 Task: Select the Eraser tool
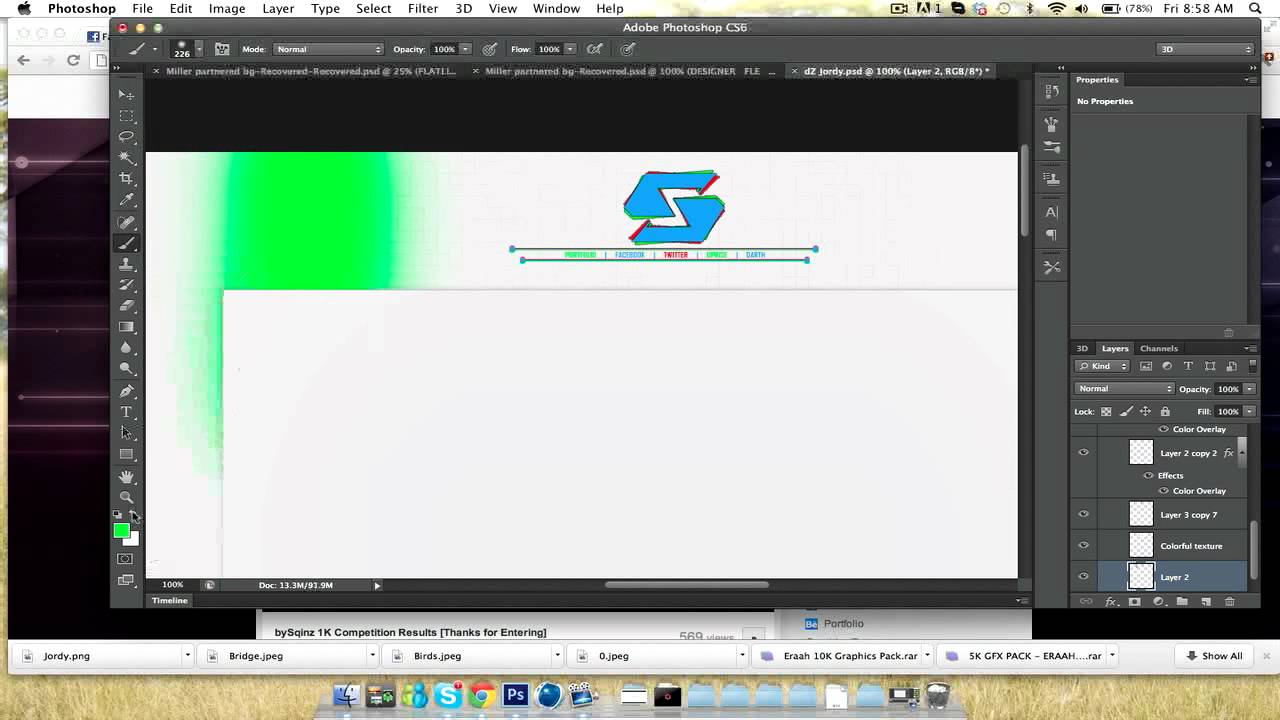tap(126, 306)
